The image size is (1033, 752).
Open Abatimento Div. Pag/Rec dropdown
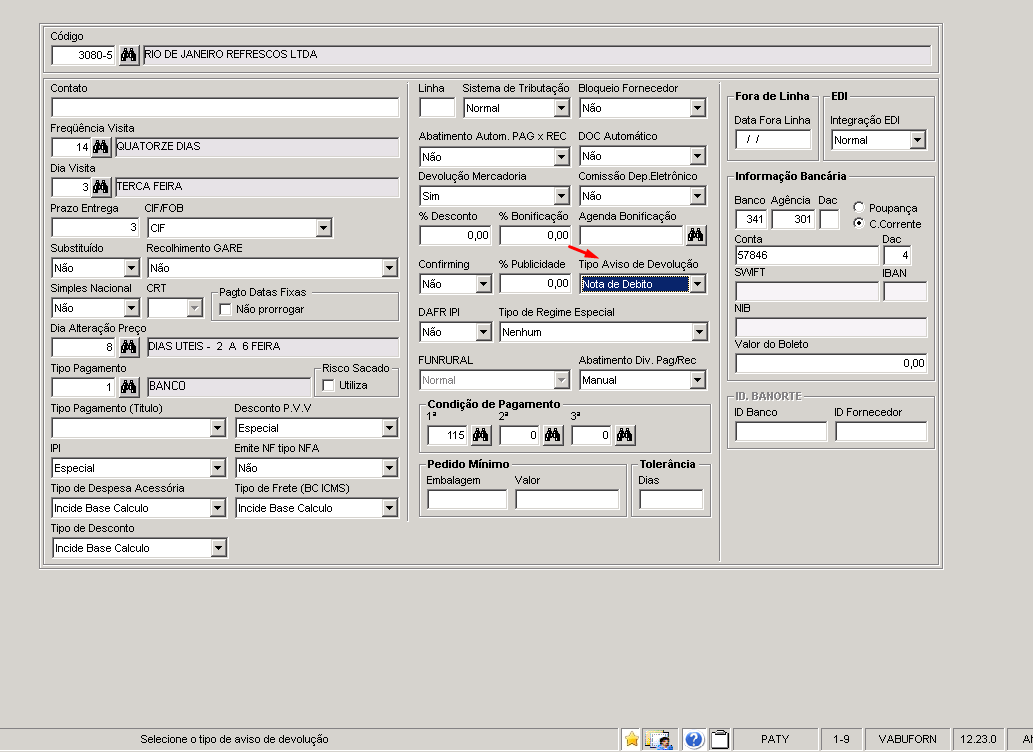(698, 380)
